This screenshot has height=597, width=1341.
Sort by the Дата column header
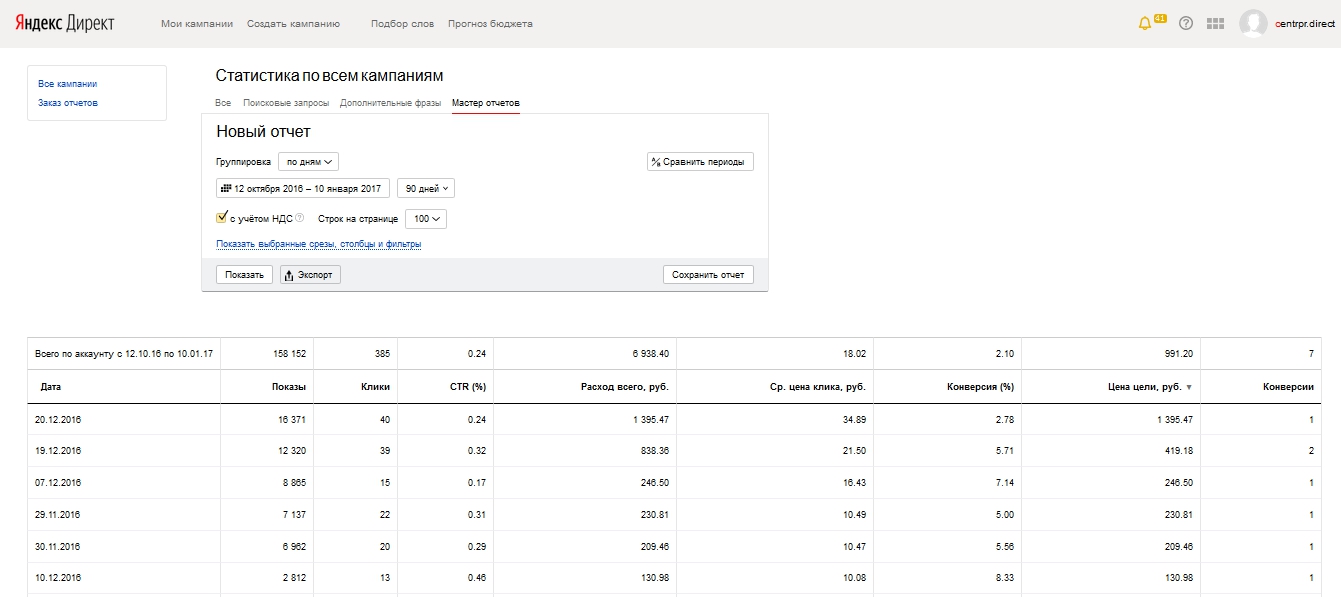pyautogui.click(x=50, y=387)
